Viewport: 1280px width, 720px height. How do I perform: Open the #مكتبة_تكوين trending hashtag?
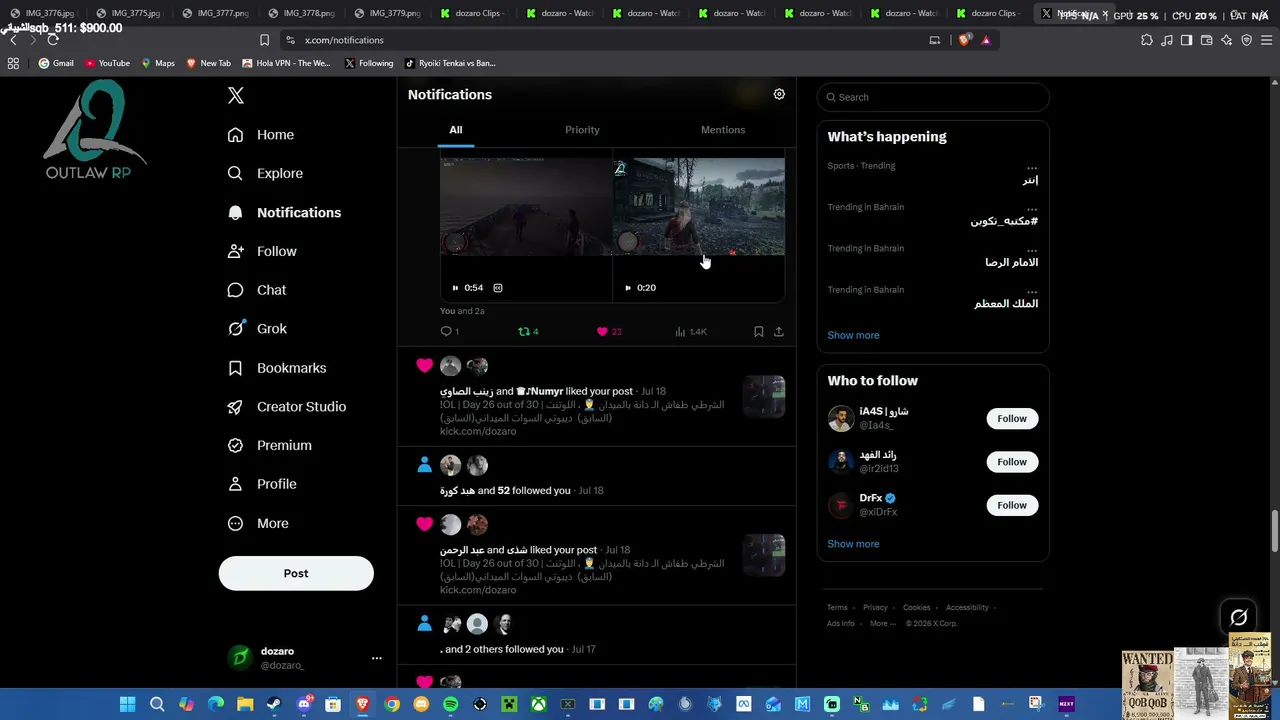(x=1004, y=221)
